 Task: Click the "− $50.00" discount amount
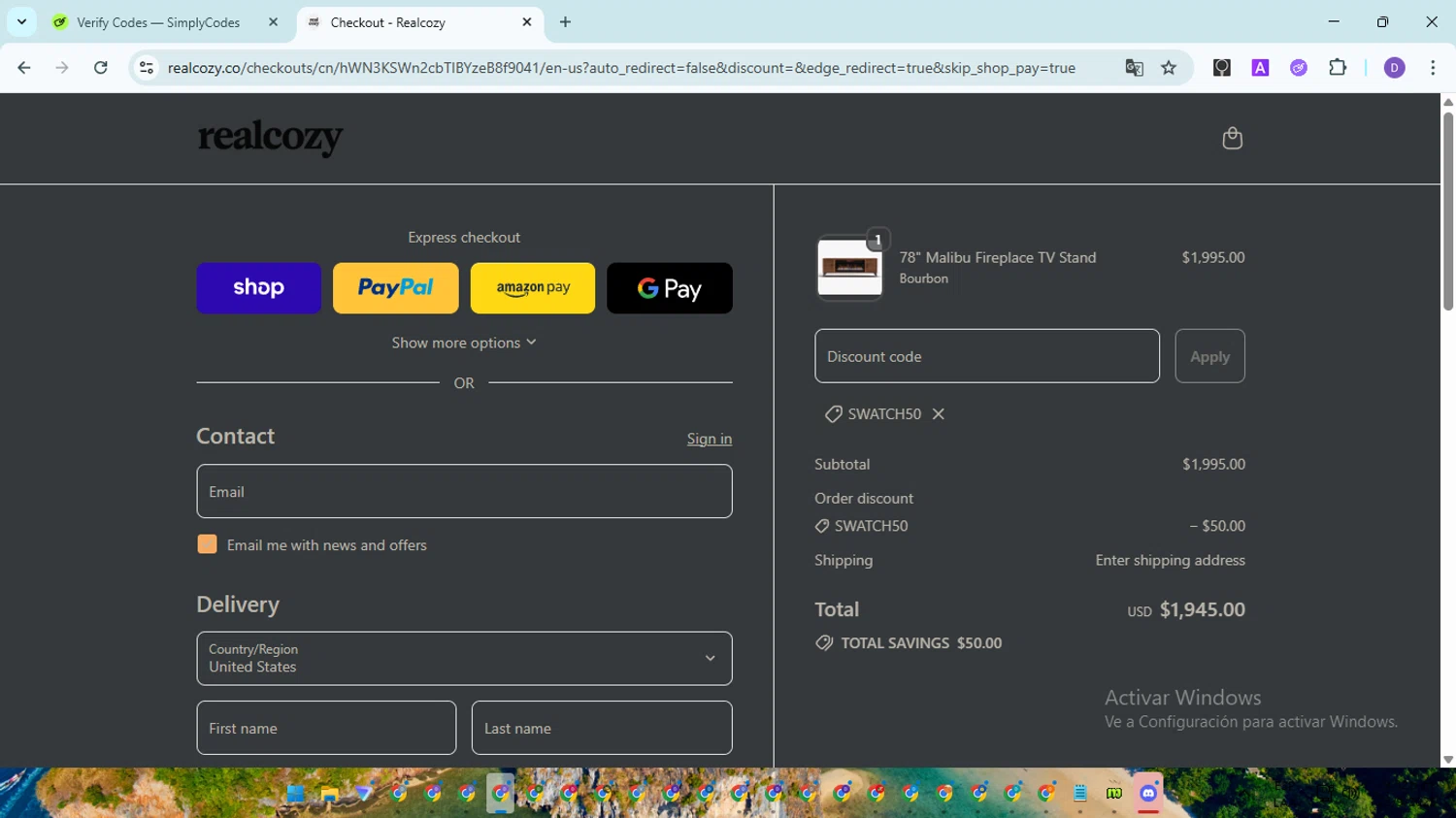pyautogui.click(x=1217, y=526)
